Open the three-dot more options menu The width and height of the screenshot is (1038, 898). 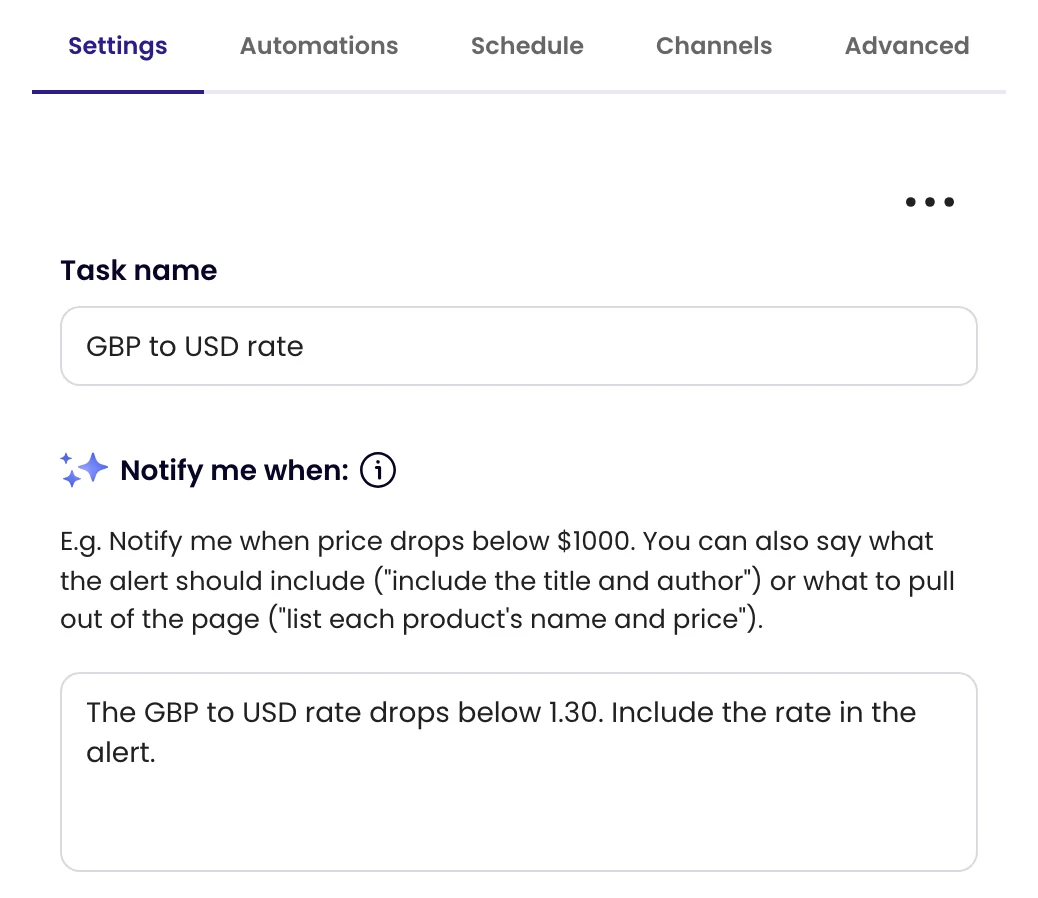[929, 202]
